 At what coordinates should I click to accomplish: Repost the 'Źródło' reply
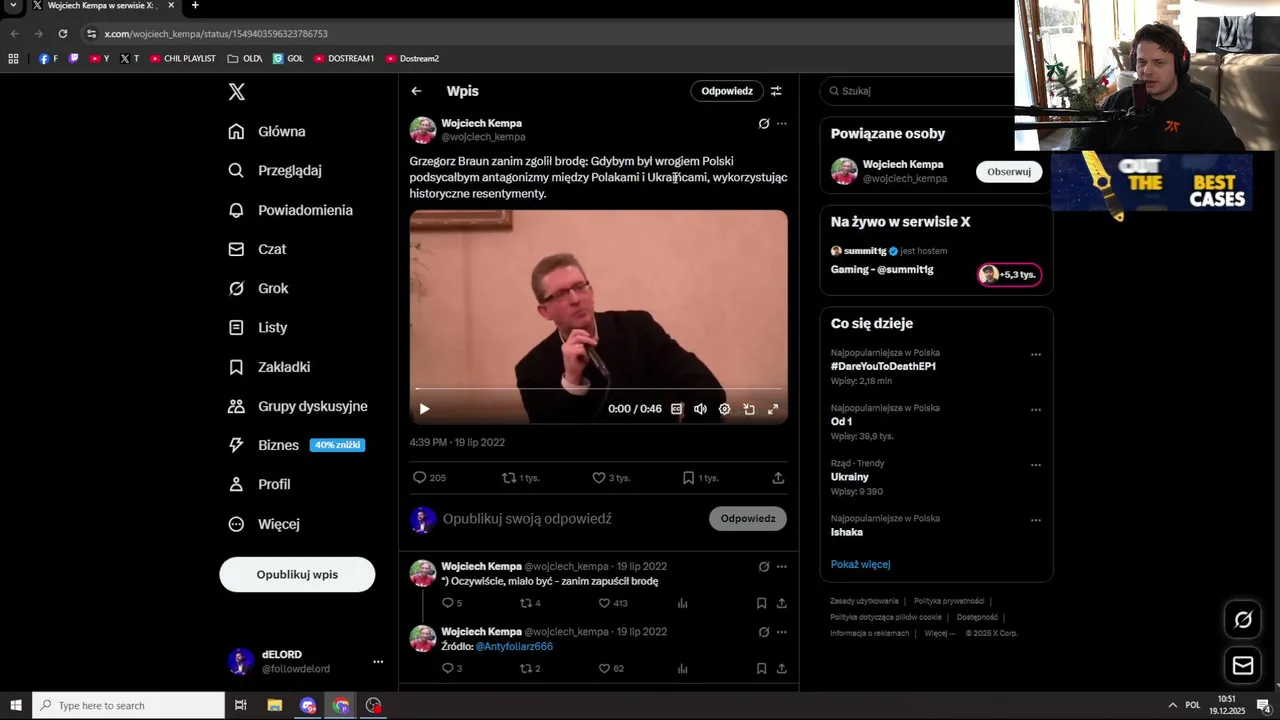[530, 668]
